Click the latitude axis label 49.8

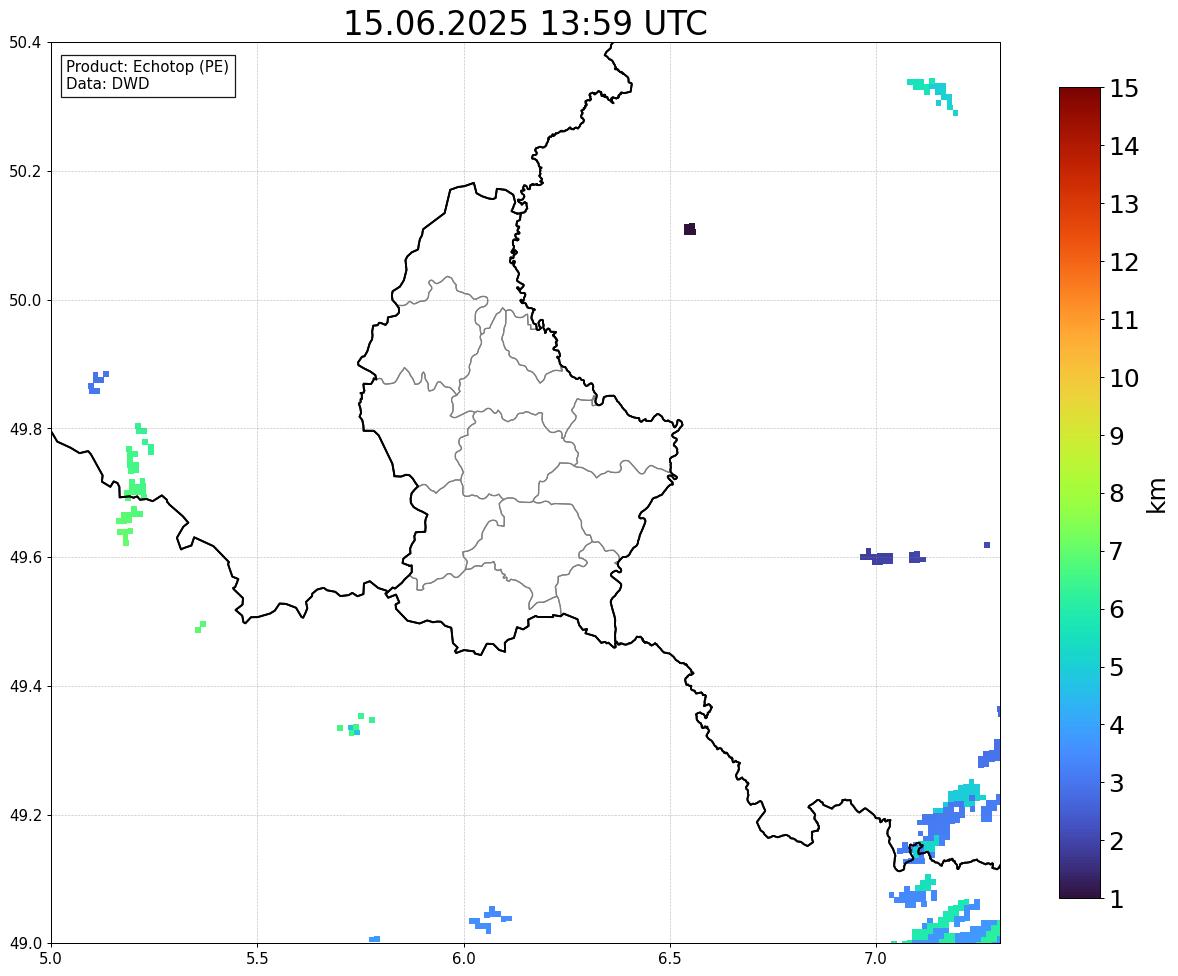[x=25, y=429]
